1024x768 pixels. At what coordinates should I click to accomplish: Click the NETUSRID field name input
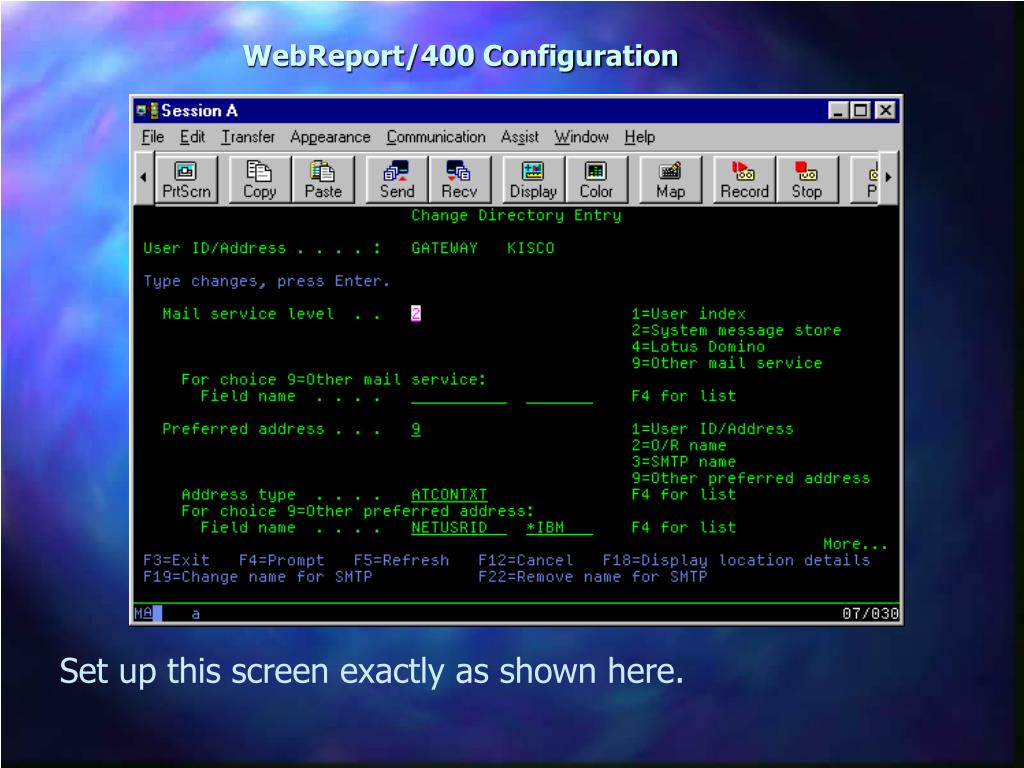[458, 528]
